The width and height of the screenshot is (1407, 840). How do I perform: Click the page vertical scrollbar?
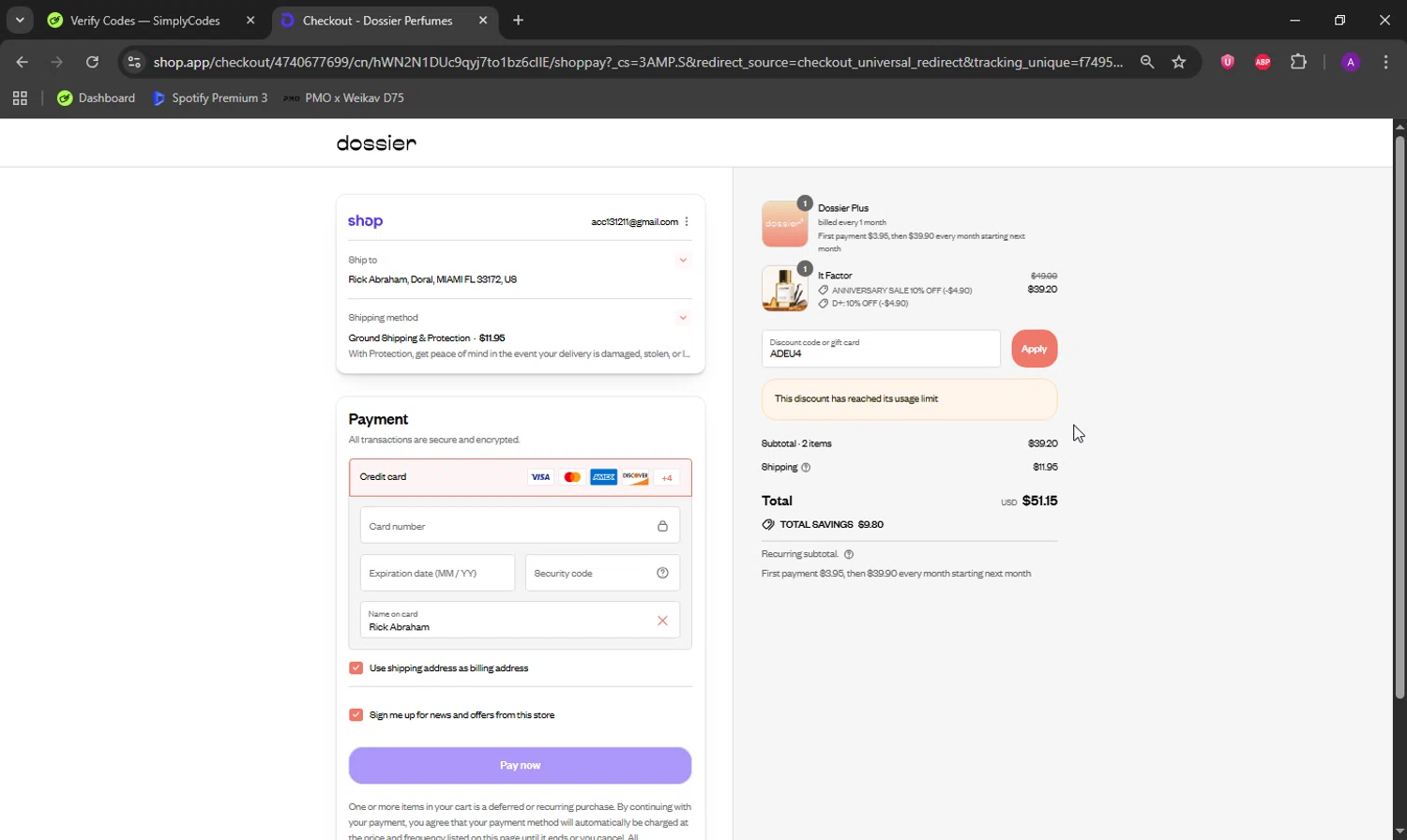(x=1399, y=417)
